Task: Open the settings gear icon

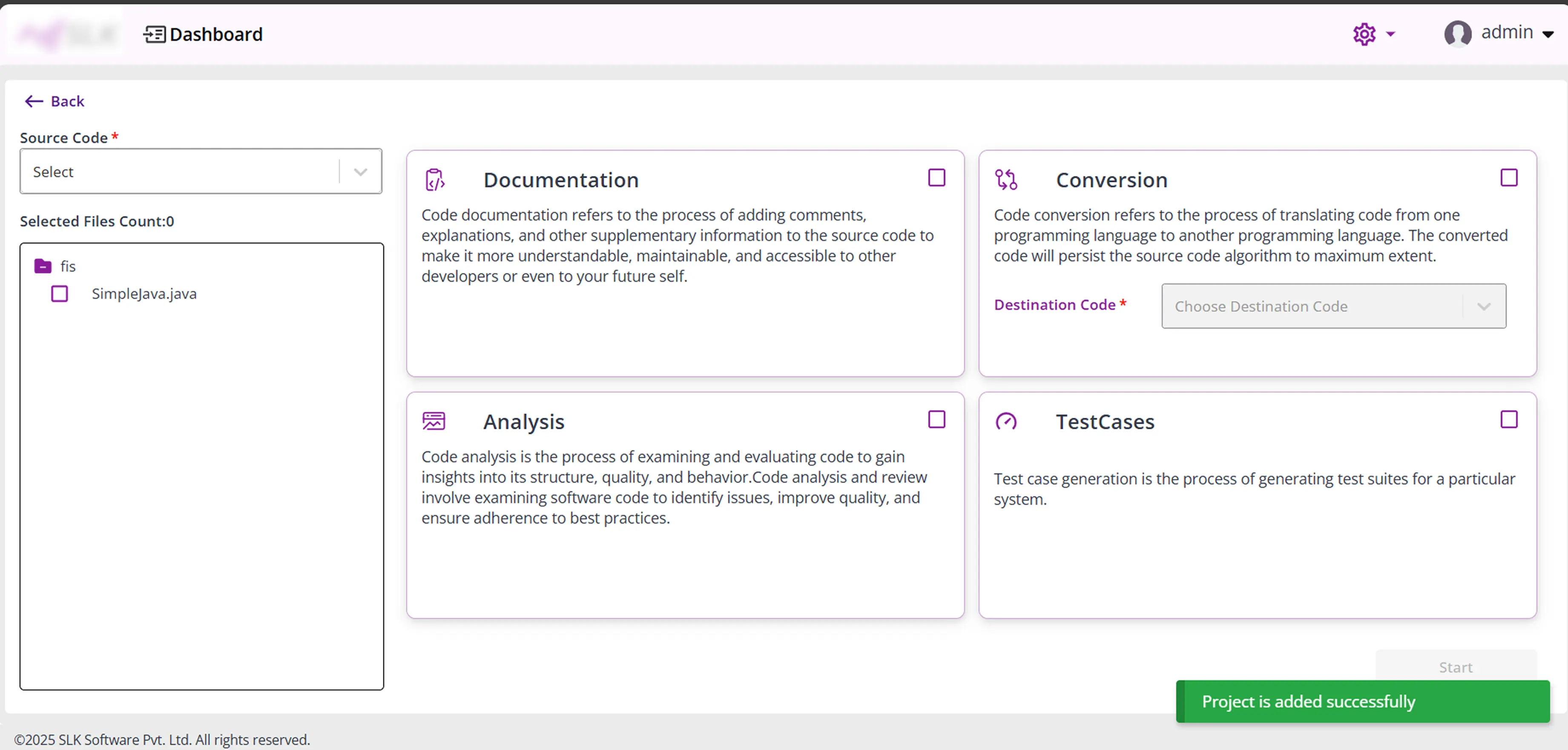Action: click(1365, 34)
